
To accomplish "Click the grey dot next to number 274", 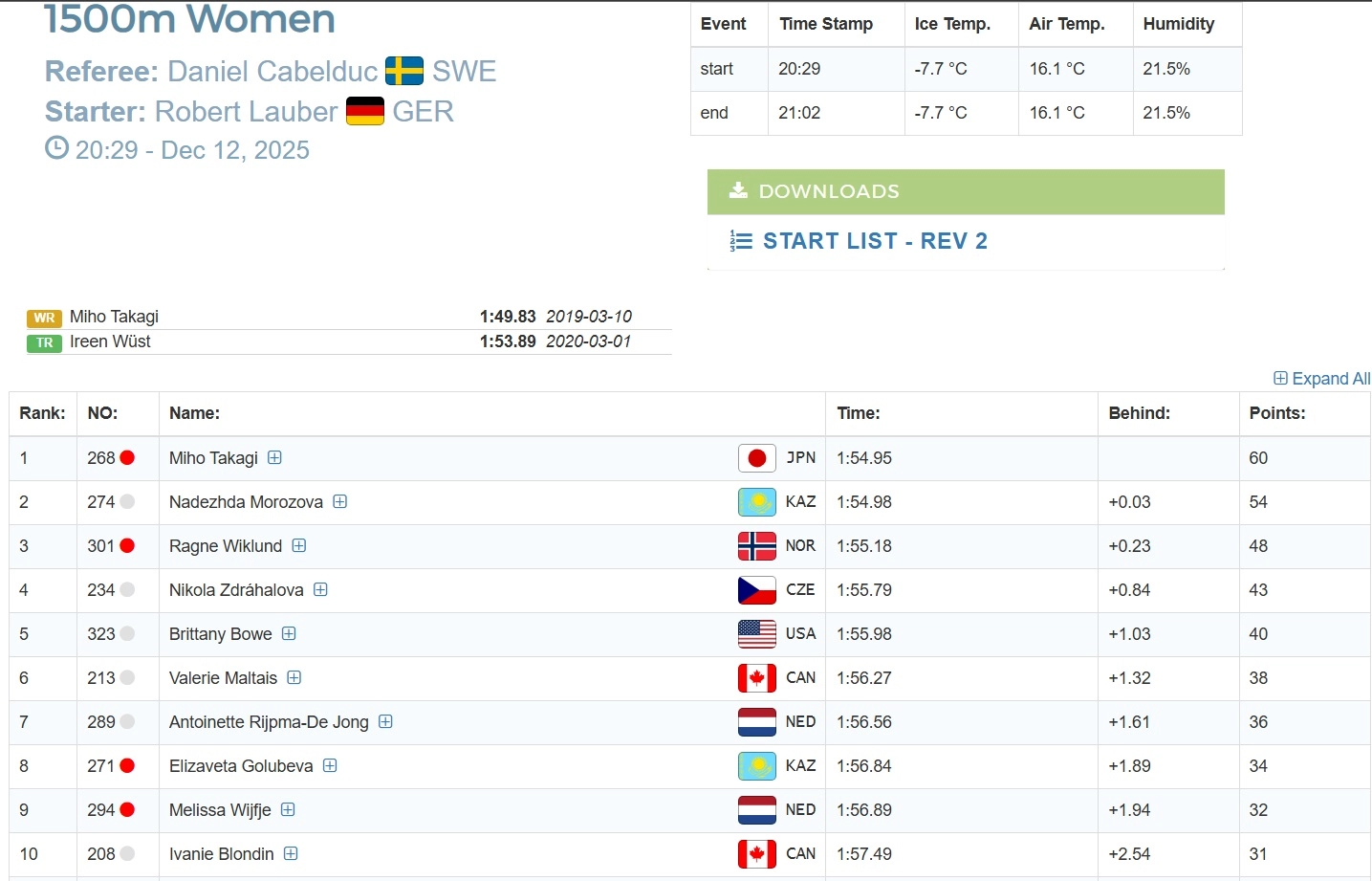I will [127, 502].
